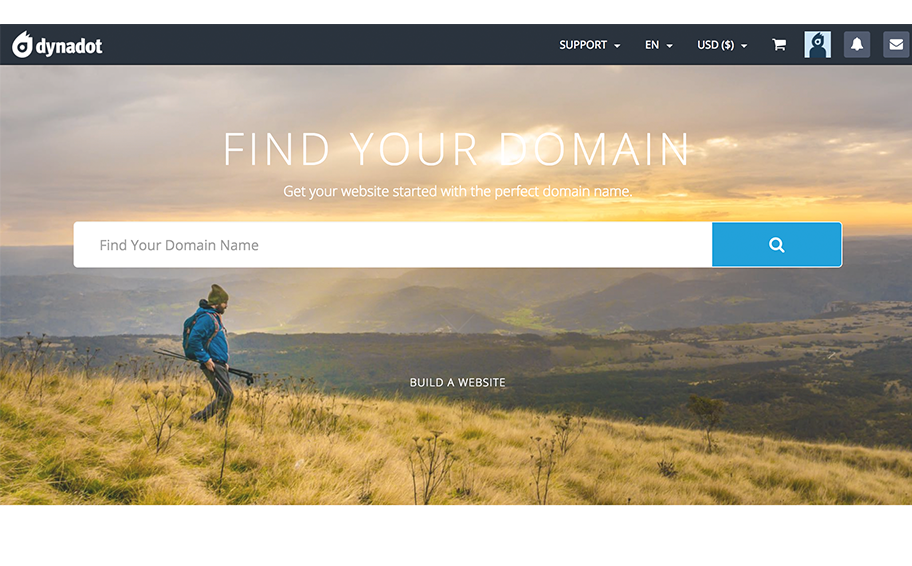
Task: Click the subtitle about the perfect domain name
Action: click(x=457, y=191)
